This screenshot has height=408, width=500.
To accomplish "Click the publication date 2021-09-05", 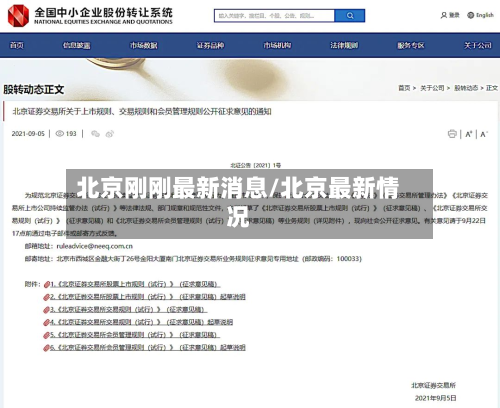I will pyautogui.click(x=28, y=134).
